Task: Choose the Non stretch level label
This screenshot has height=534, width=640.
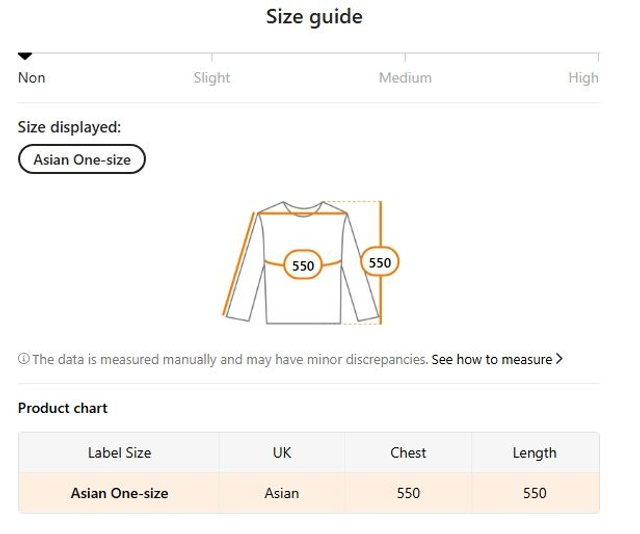Action: (32, 78)
